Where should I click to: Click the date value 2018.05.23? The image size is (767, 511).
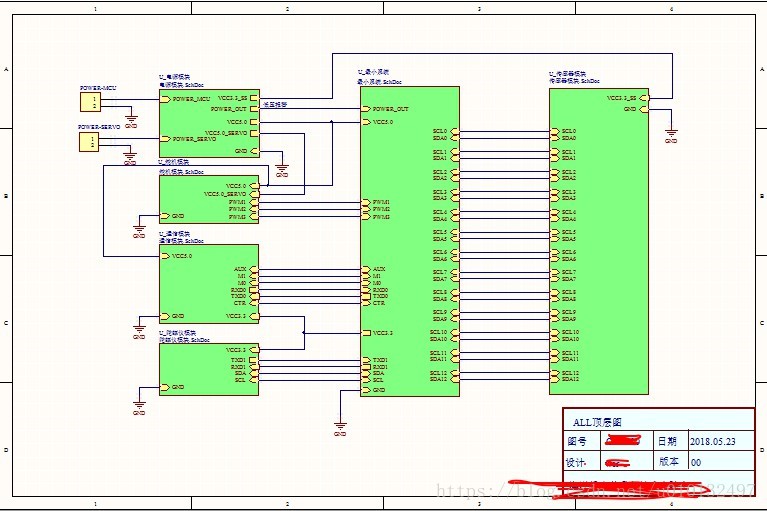point(712,441)
